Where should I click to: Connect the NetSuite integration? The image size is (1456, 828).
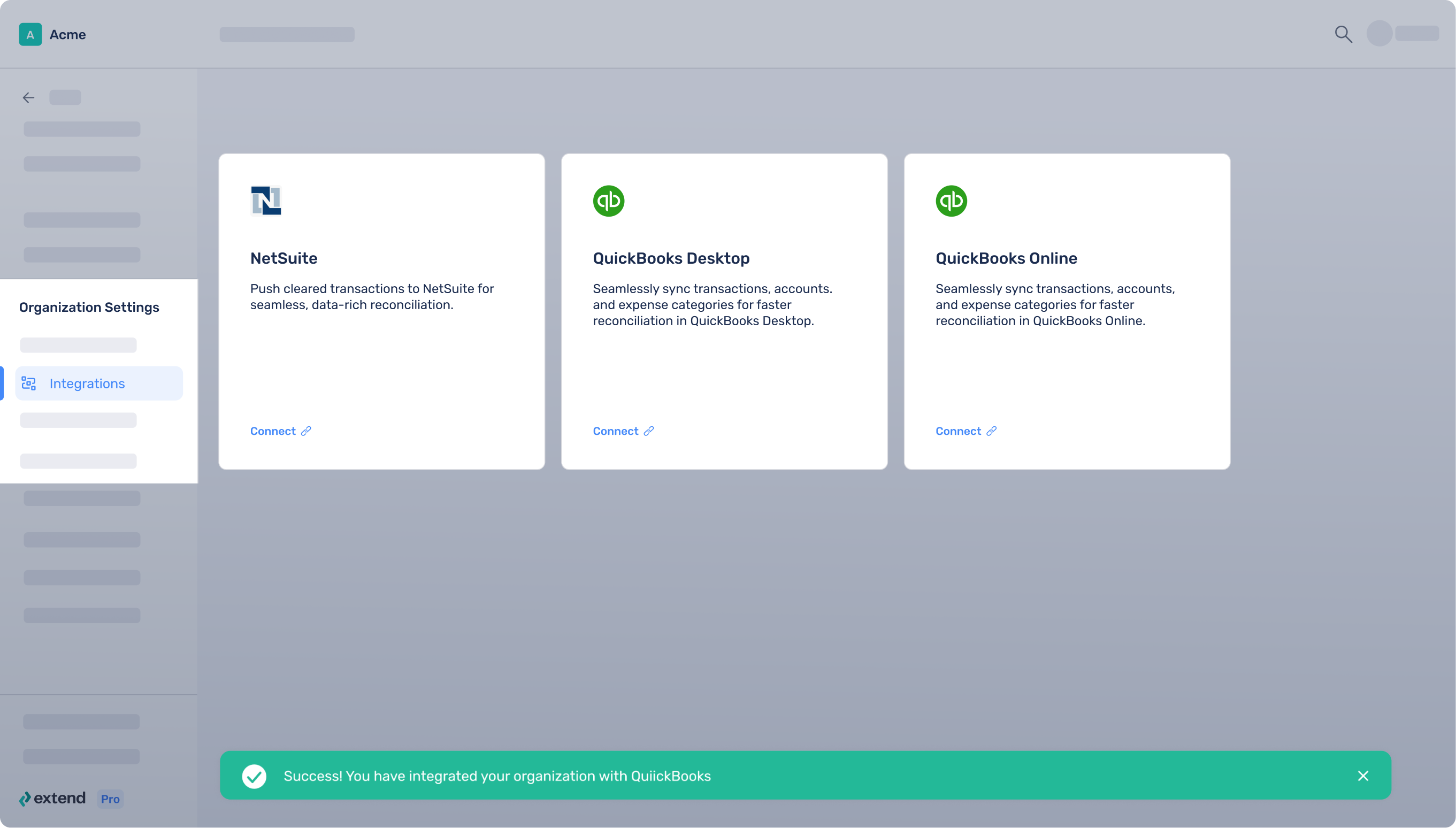click(x=272, y=431)
